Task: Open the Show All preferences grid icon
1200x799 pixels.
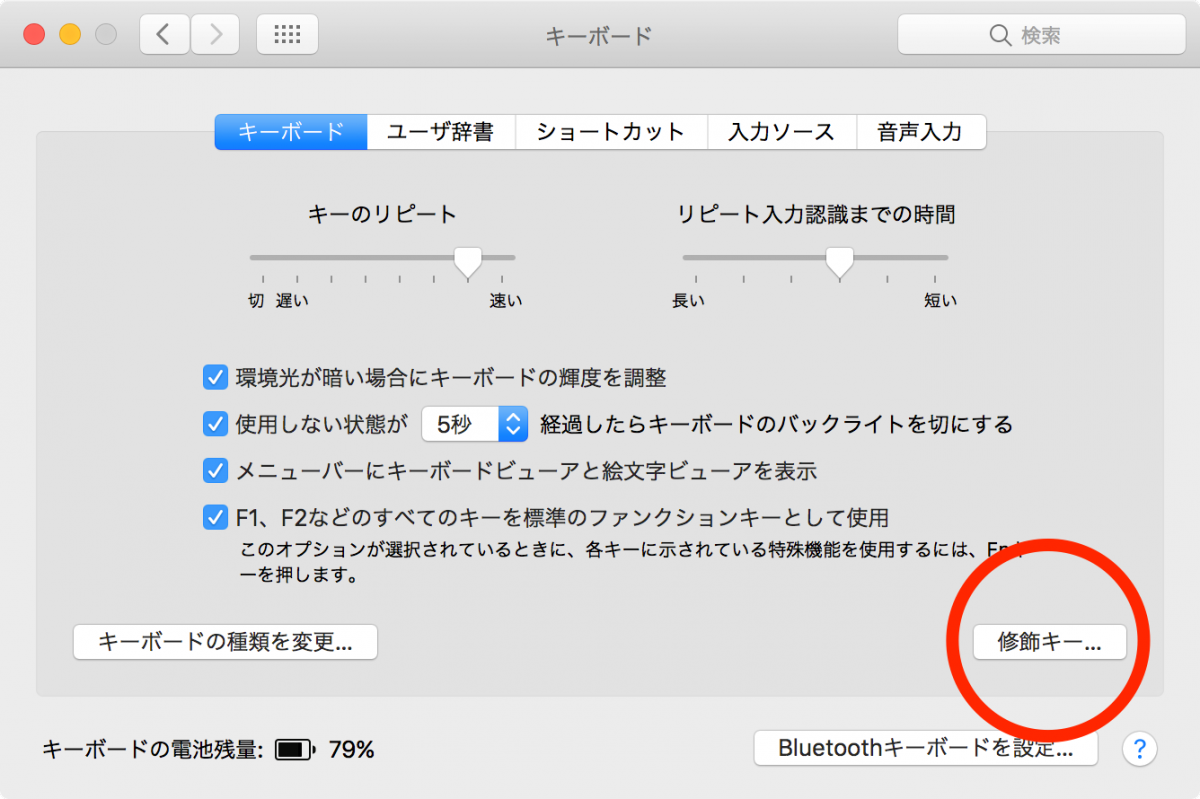Action: 287,33
